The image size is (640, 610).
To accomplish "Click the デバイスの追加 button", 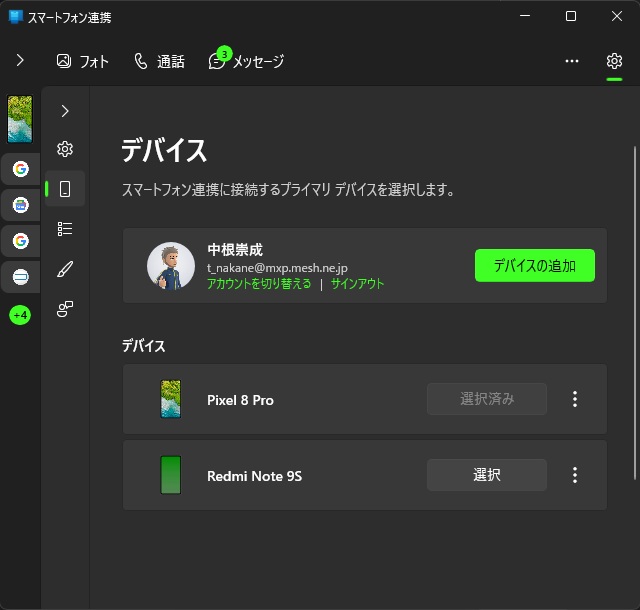I will click(535, 265).
